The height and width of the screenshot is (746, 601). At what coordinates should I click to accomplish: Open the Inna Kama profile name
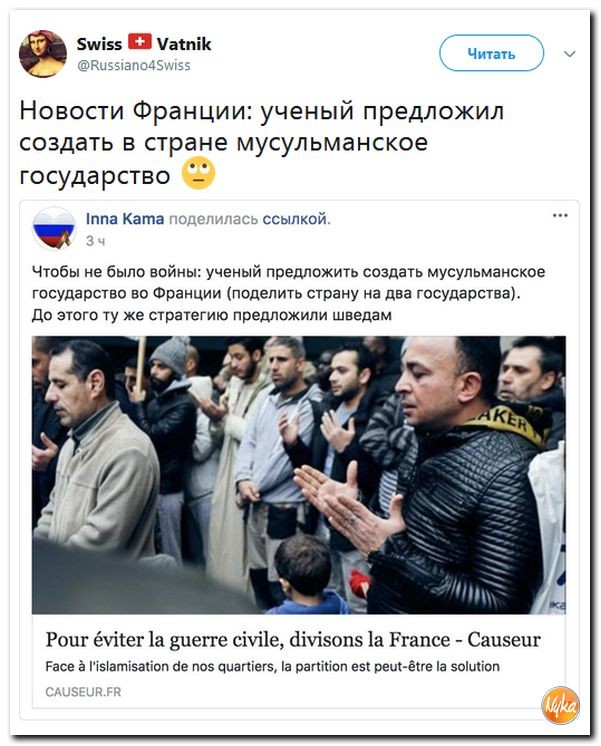tap(125, 219)
